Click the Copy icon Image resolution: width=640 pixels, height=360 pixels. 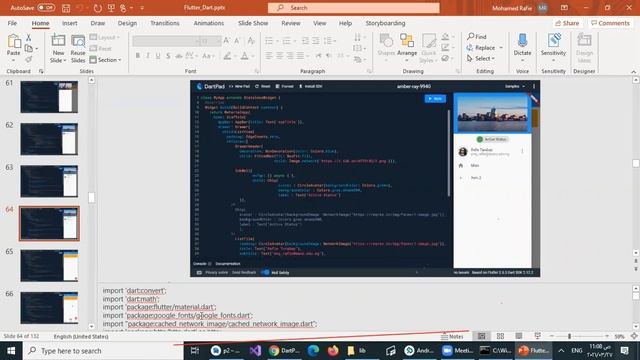pyautogui.click(x=29, y=49)
